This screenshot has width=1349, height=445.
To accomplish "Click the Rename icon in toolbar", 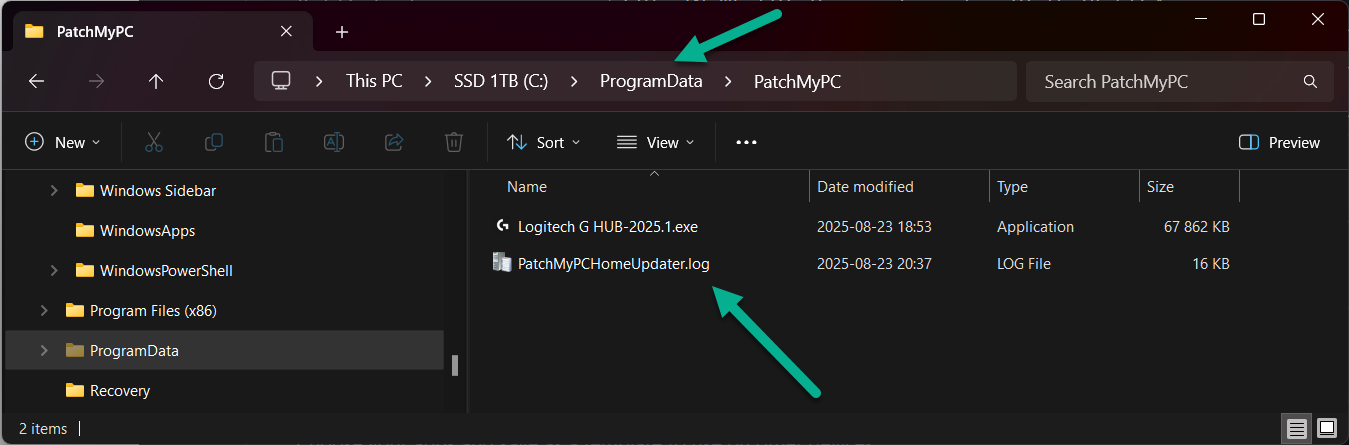I will click(333, 143).
